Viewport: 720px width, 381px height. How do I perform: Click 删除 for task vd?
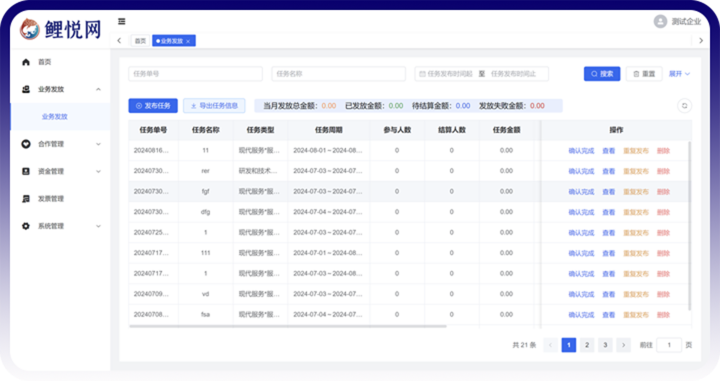(x=663, y=294)
